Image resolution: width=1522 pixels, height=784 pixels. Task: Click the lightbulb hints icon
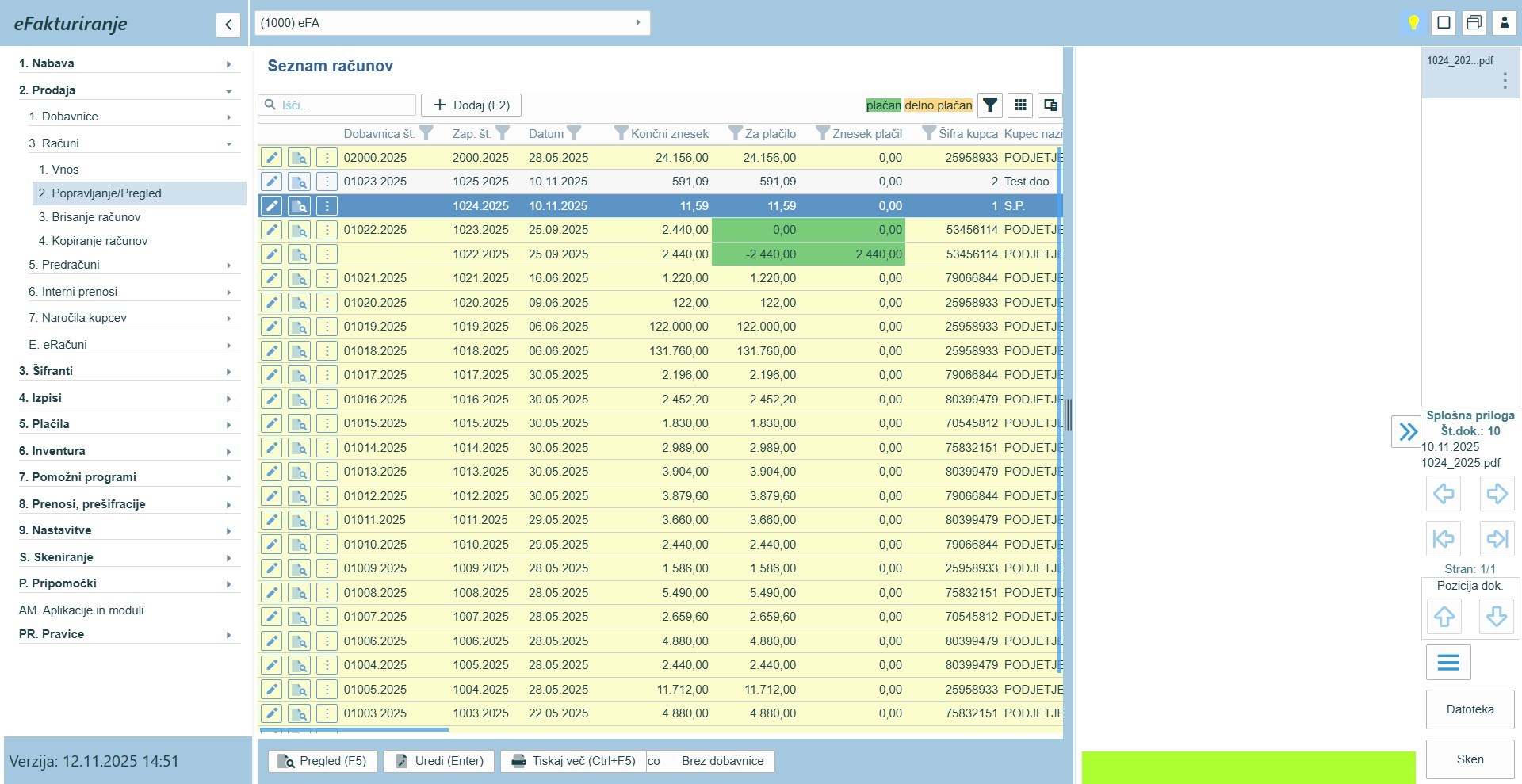coord(1413,22)
